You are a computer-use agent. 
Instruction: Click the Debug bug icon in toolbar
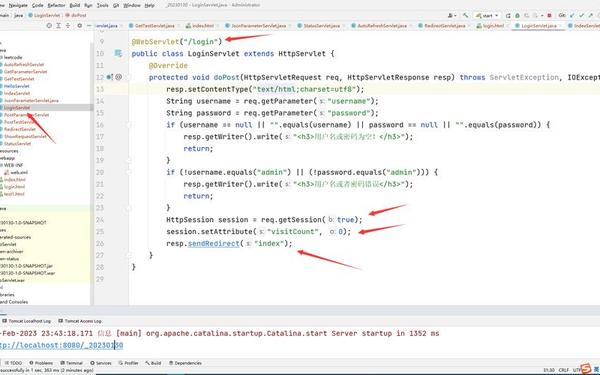click(x=517, y=16)
